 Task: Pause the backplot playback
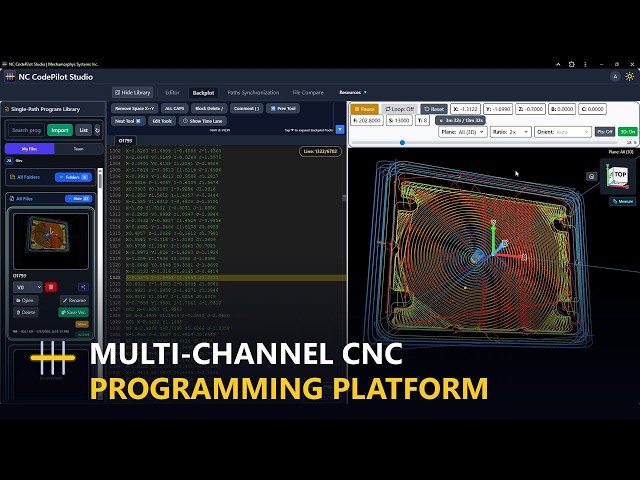364,109
